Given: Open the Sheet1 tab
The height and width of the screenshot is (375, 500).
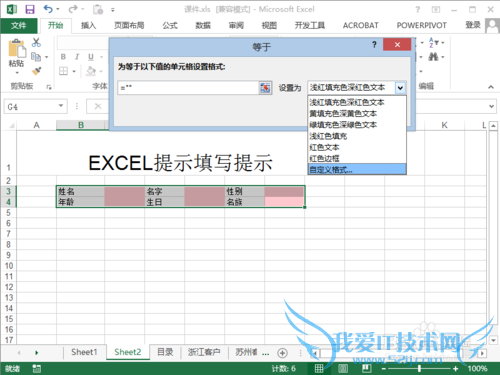Looking at the screenshot, I should point(84,352).
